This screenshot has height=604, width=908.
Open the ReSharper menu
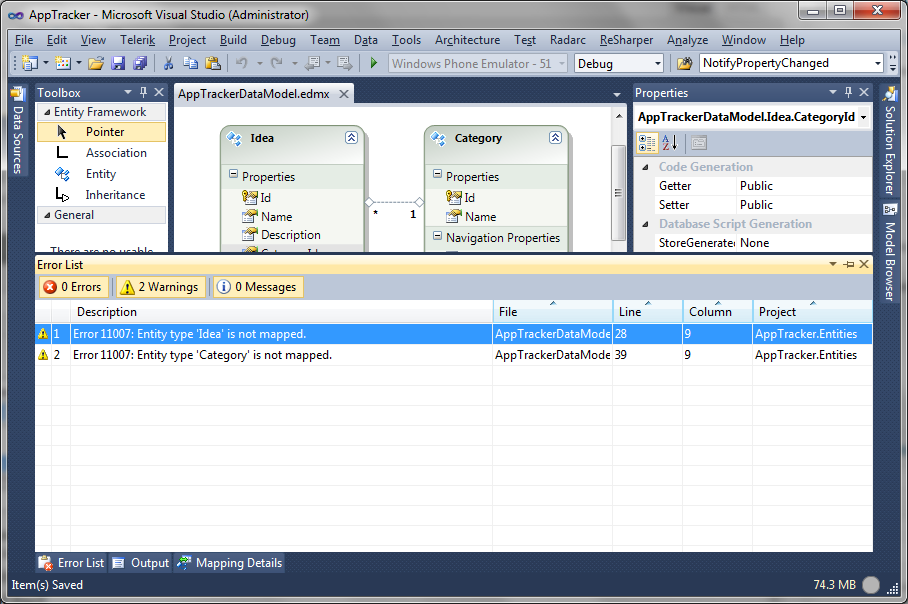coord(626,40)
